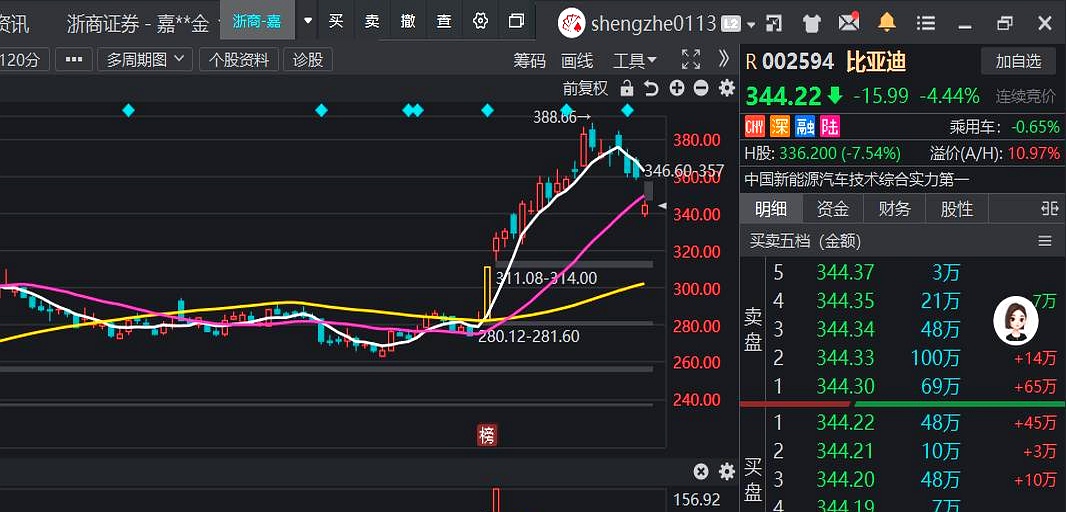Click the undo arrow above chart
Viewport: 1066px width, 512px height.
tap(651, 88)
